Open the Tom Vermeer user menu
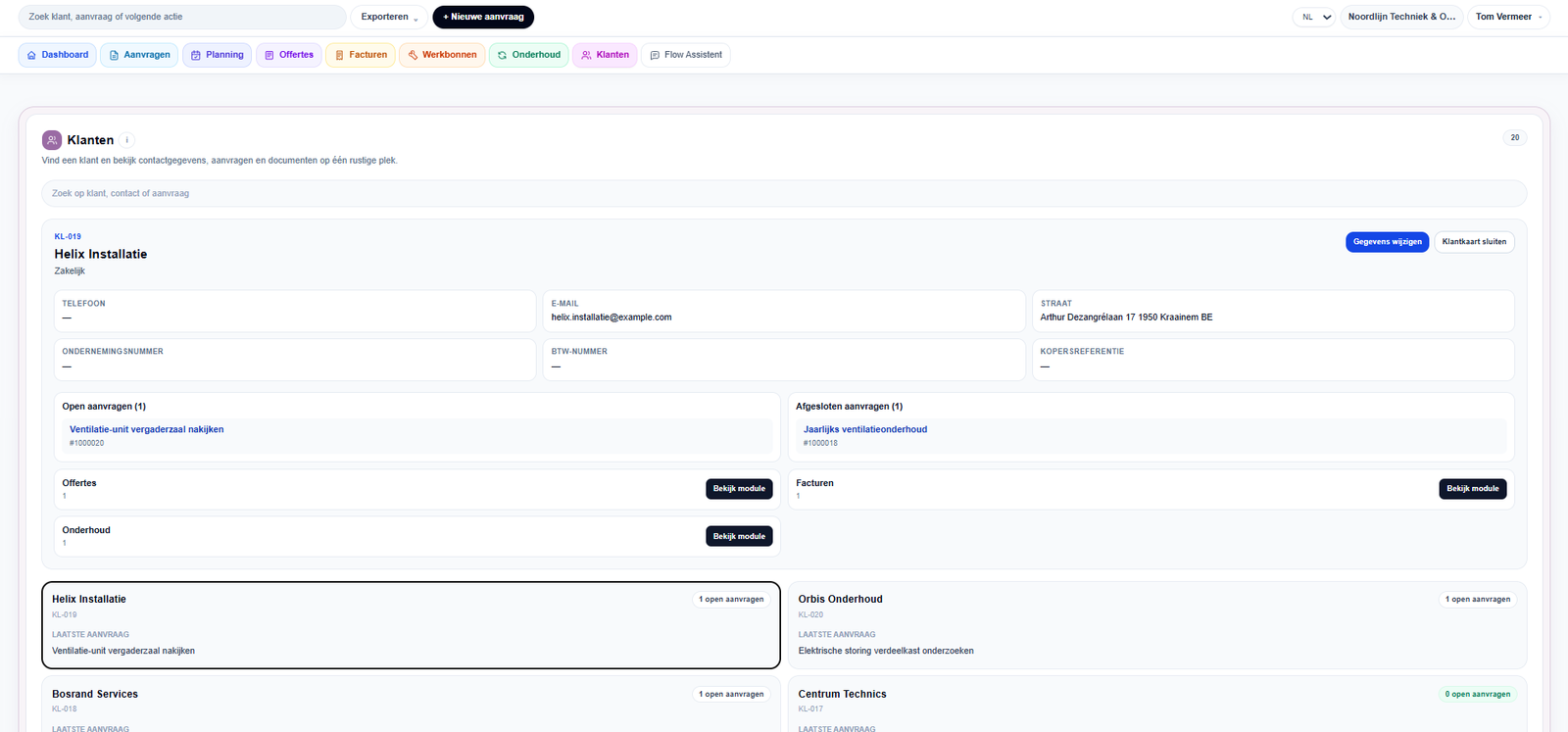 1508,17
